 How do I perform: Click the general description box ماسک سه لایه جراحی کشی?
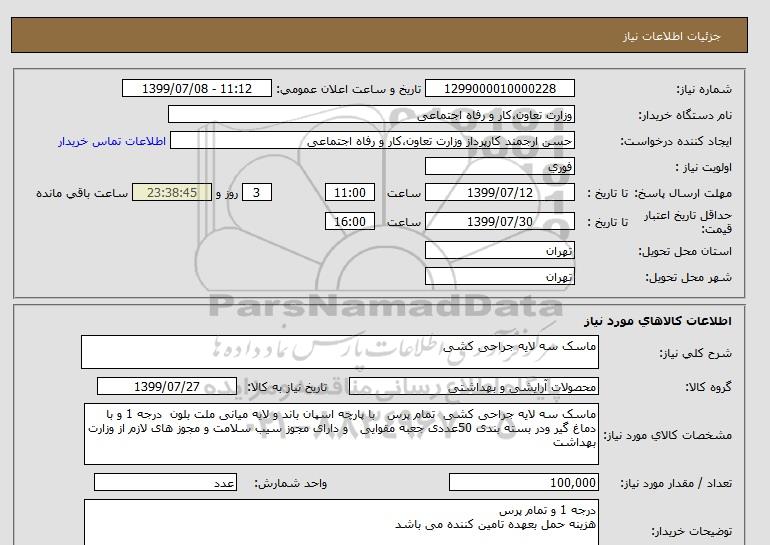point(340,352)
